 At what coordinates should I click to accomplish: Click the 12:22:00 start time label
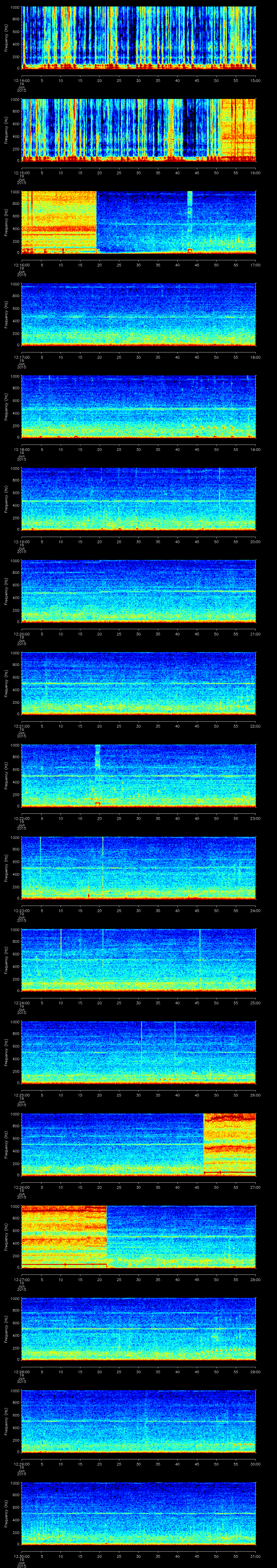tap(21, 819)
